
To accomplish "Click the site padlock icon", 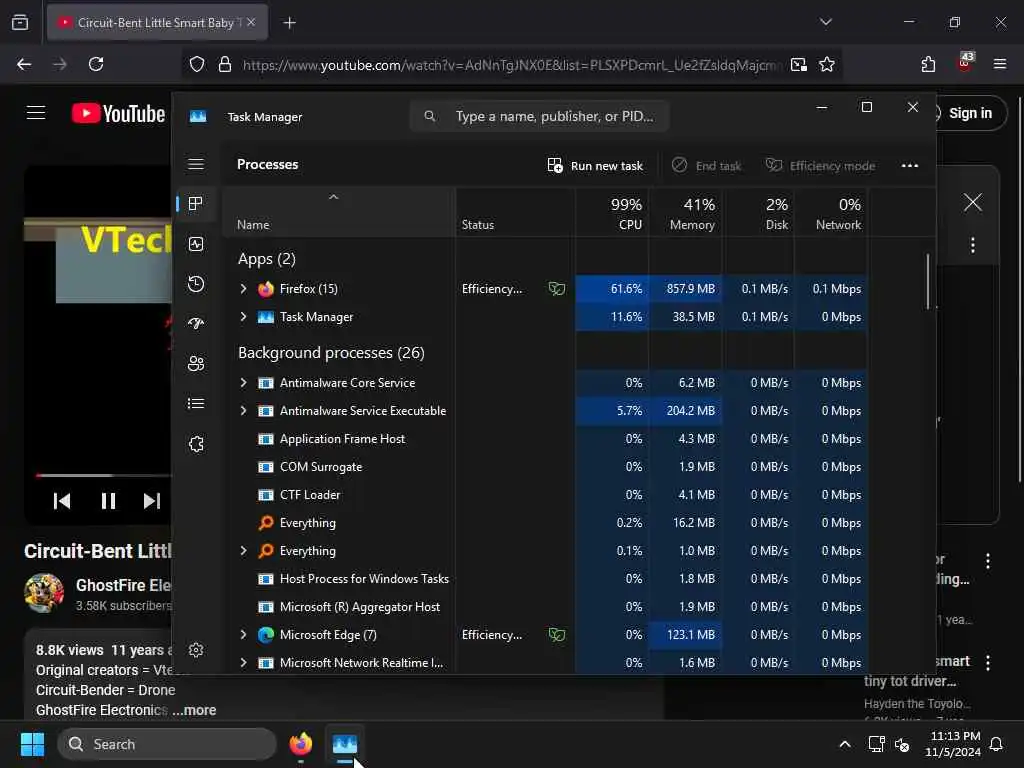I will [225, 64].
